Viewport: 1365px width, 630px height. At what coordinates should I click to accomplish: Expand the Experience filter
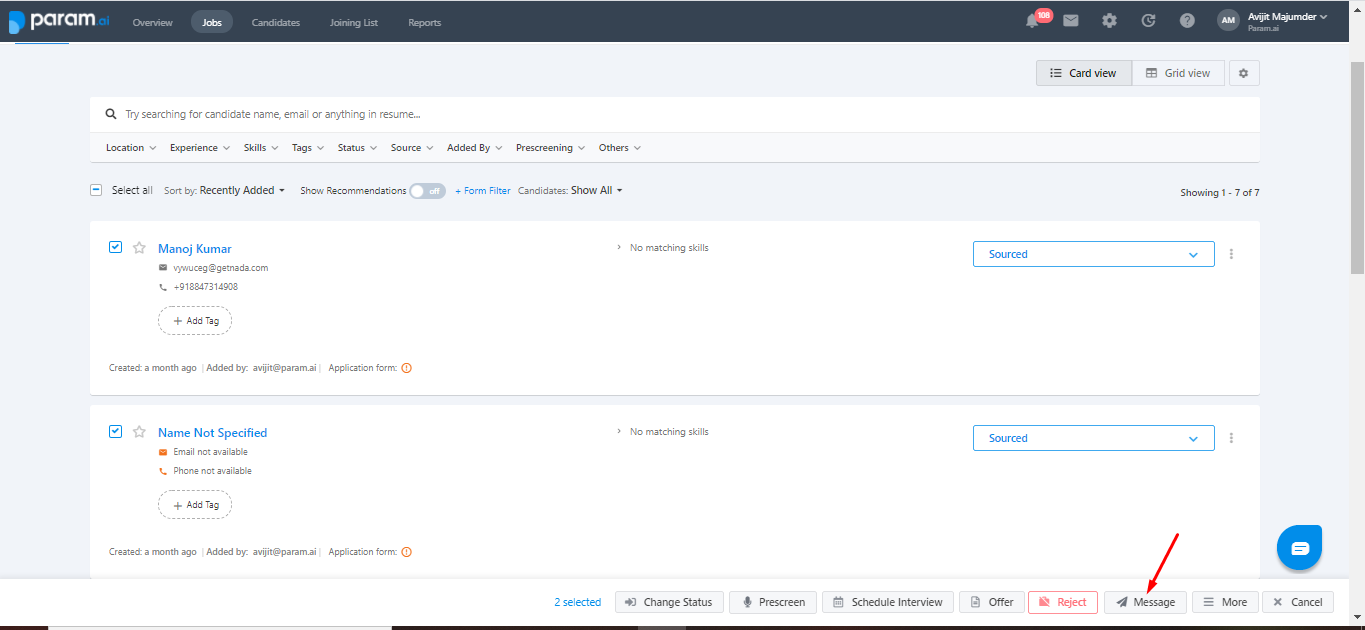pos(199,148)
